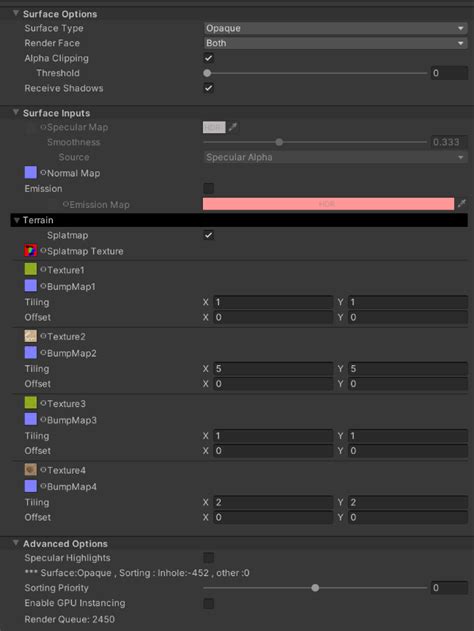Viewport: 474px width, 631px height.
Task: Select the Texture3 green thumbnail
Action: pyautogui.click(x=31, y=402)
